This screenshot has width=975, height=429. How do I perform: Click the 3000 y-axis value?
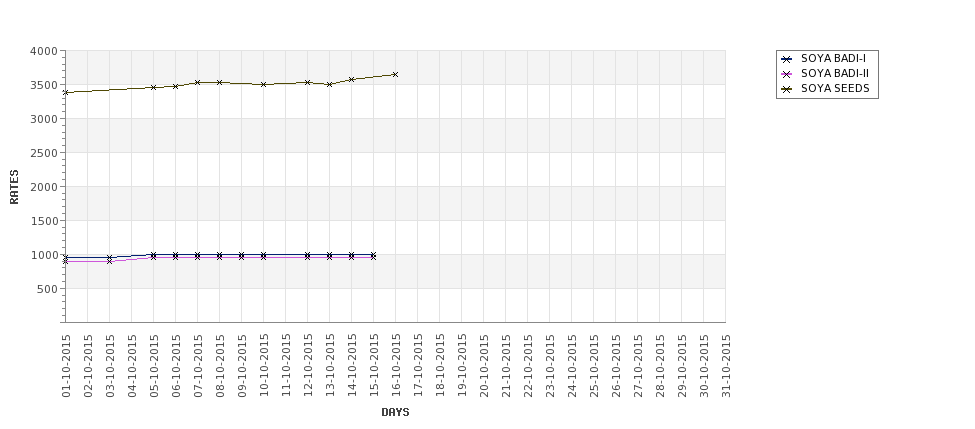coord(44,119)
